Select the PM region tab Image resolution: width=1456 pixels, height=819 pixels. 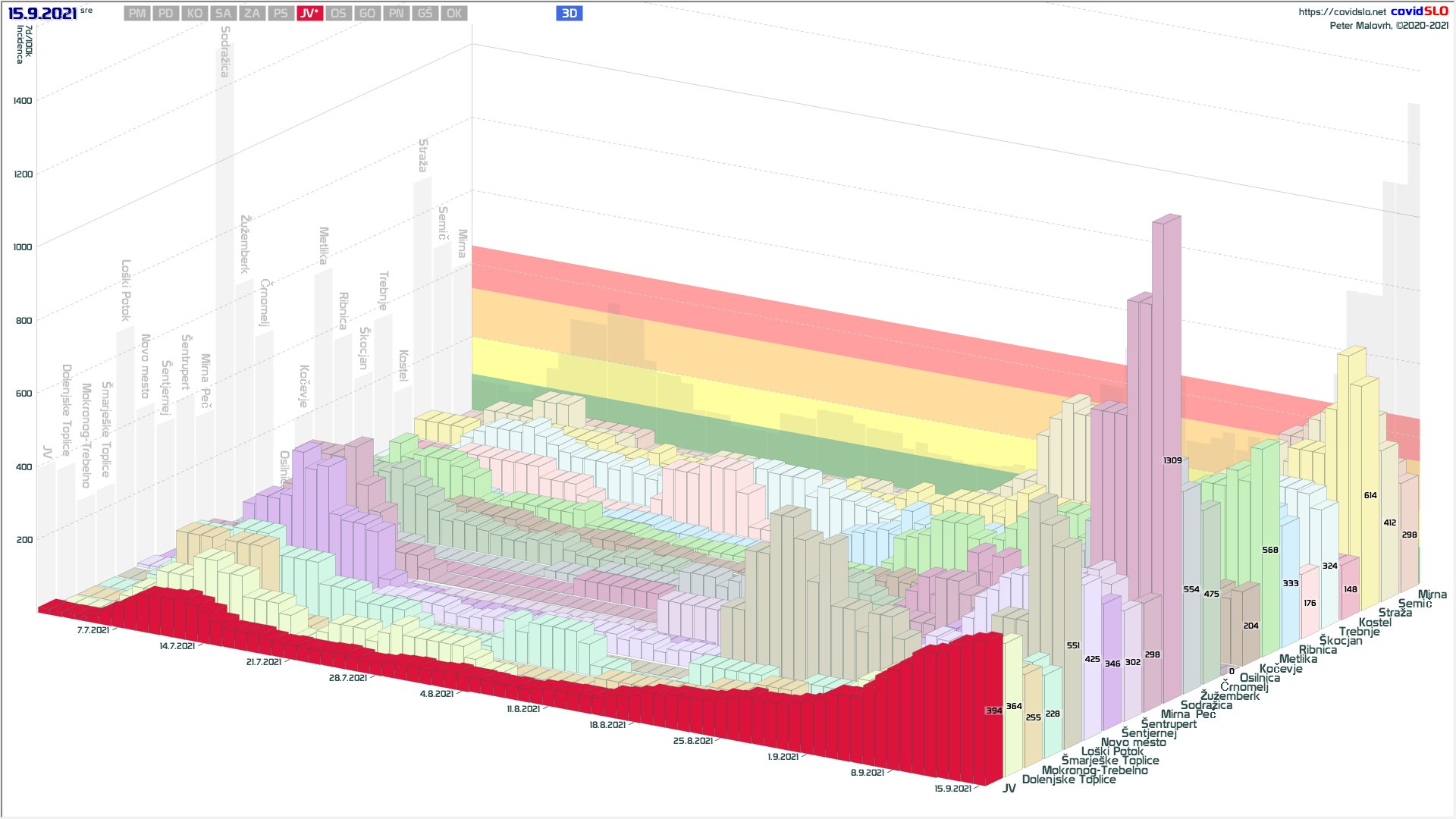pos(137,14)
